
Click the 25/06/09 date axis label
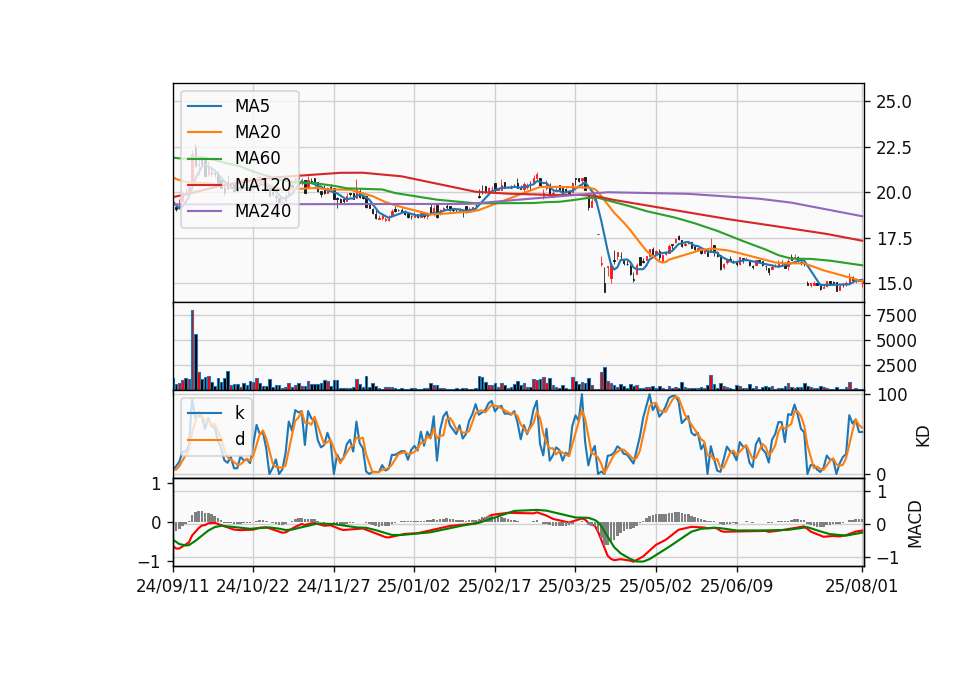tap(737, 586)
